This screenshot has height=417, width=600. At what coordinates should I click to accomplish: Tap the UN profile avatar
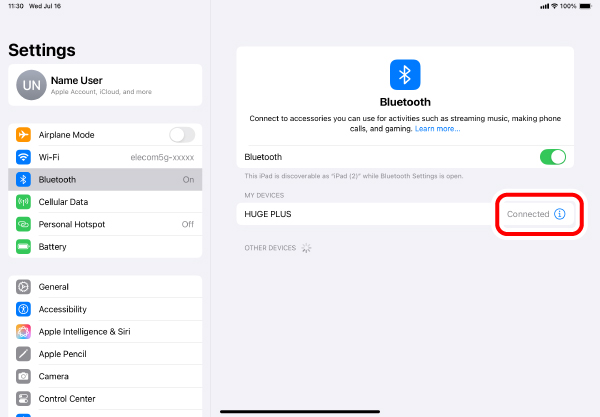click(31, 85)
